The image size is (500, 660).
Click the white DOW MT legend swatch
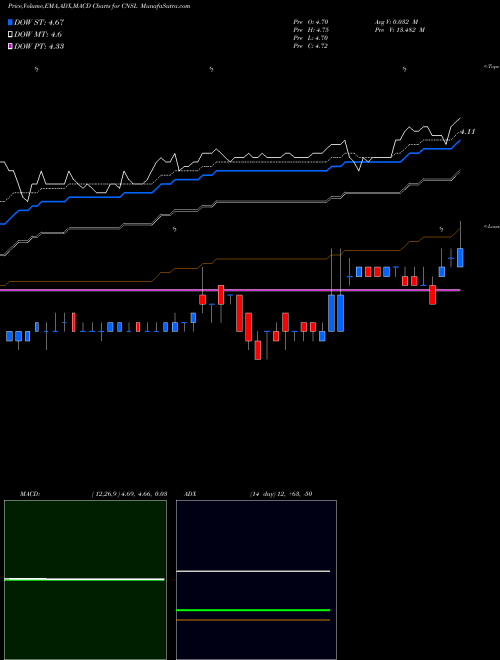pos(11,35)
